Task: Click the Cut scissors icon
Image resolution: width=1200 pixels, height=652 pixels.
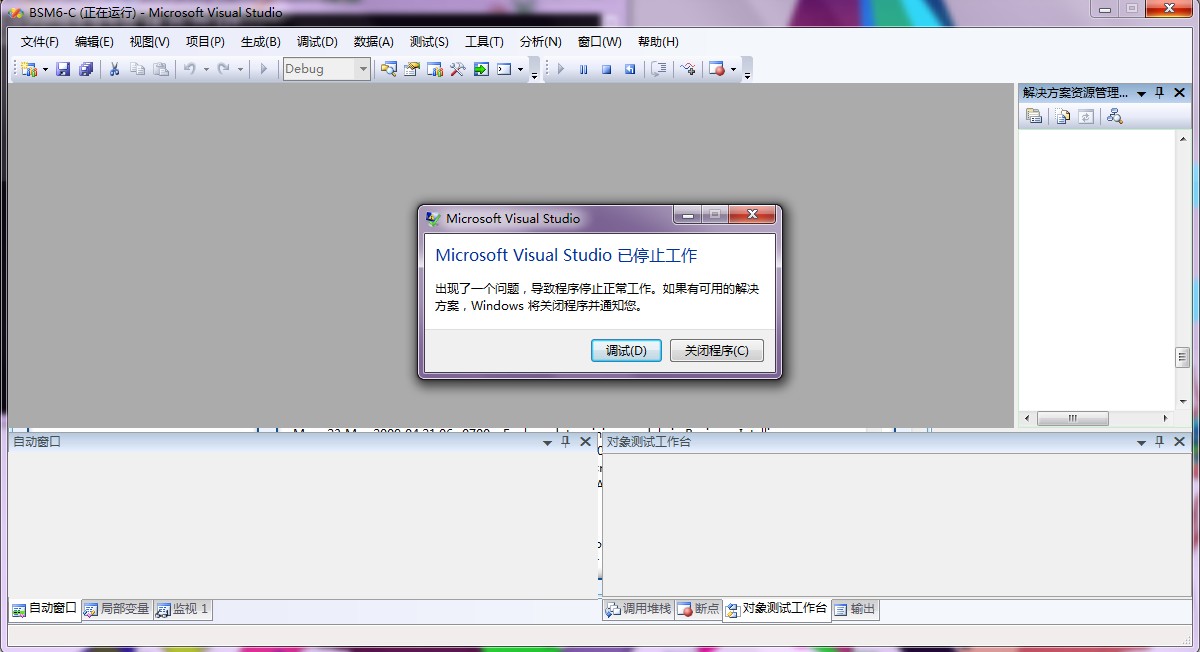Action: point(114,69)
